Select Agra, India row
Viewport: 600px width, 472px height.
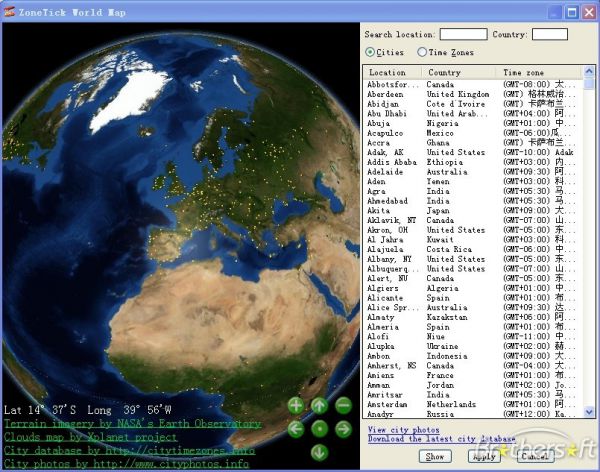(473, 191)
